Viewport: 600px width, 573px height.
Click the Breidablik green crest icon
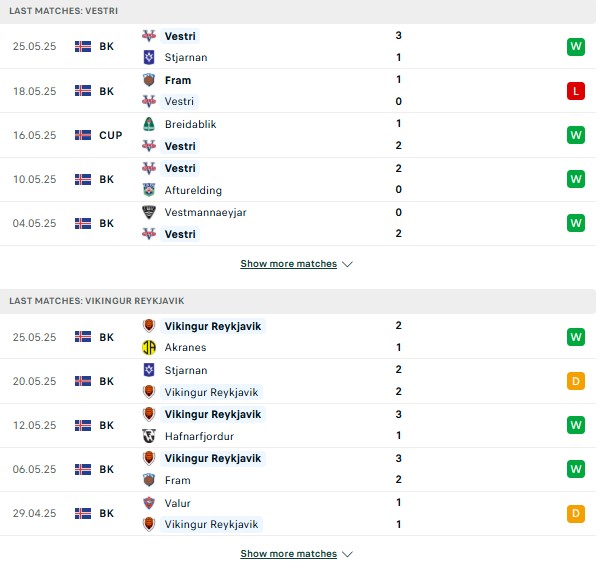pos(149,124)
